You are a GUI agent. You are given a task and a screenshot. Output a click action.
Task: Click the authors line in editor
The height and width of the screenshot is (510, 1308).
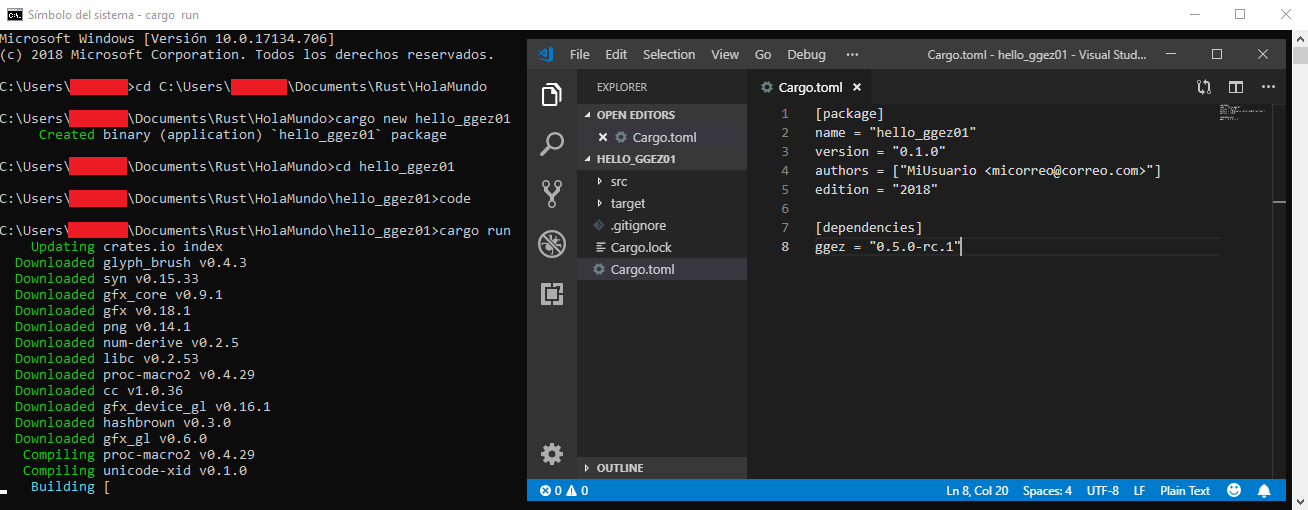[988, 170]
